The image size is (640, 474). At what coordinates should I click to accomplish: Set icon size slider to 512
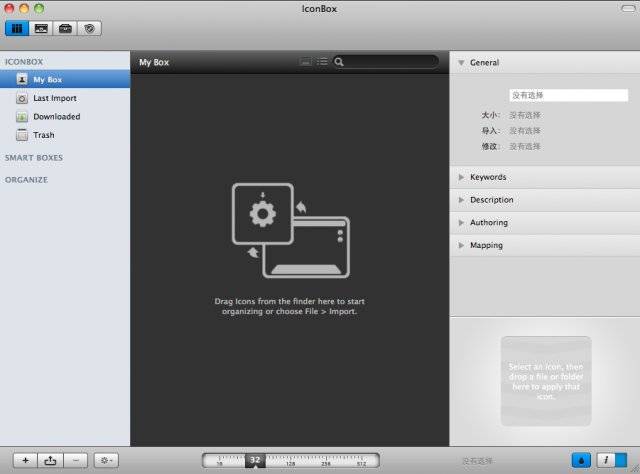(x=361, y=464)
